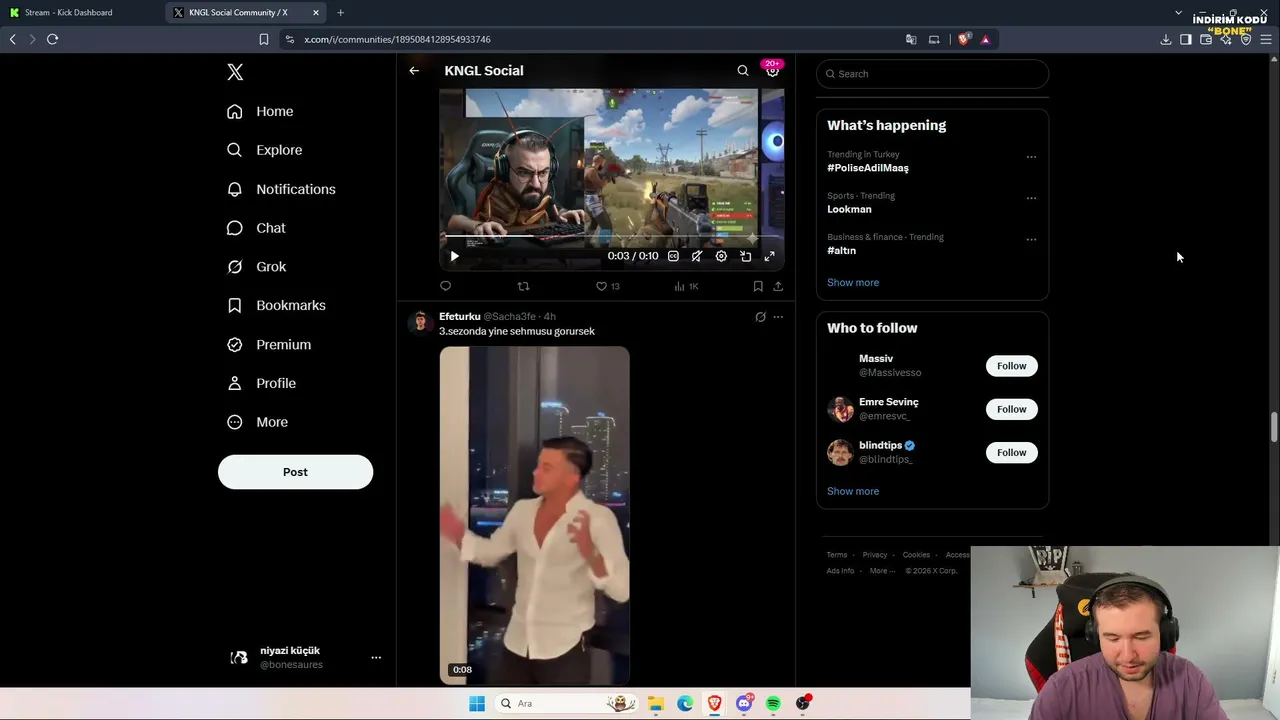The height and width of the screenshot is (720, 1280).
Task: Open options for Lookman trend
Action: [x=1031, y=198]
